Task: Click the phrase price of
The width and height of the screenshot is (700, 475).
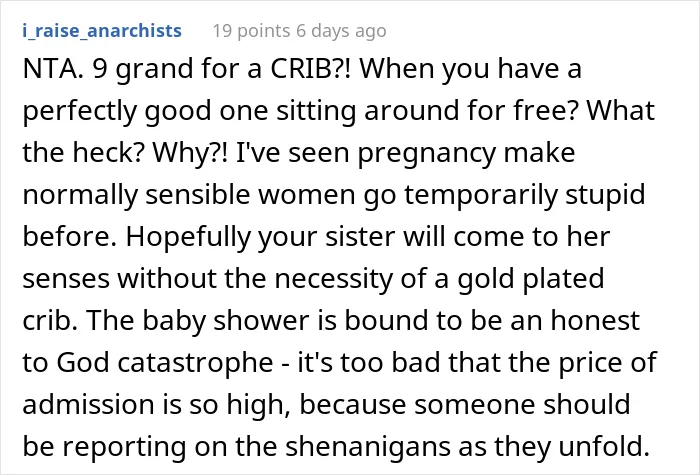Action: [x=608, y=363]
